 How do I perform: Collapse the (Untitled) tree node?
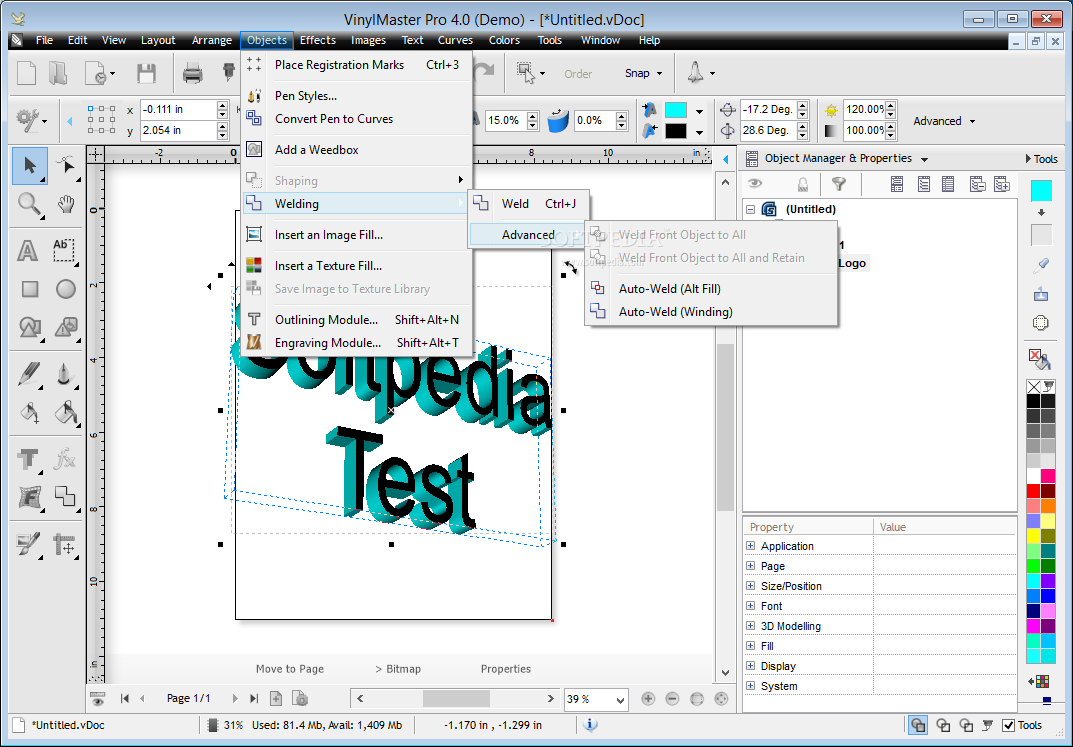750,209
